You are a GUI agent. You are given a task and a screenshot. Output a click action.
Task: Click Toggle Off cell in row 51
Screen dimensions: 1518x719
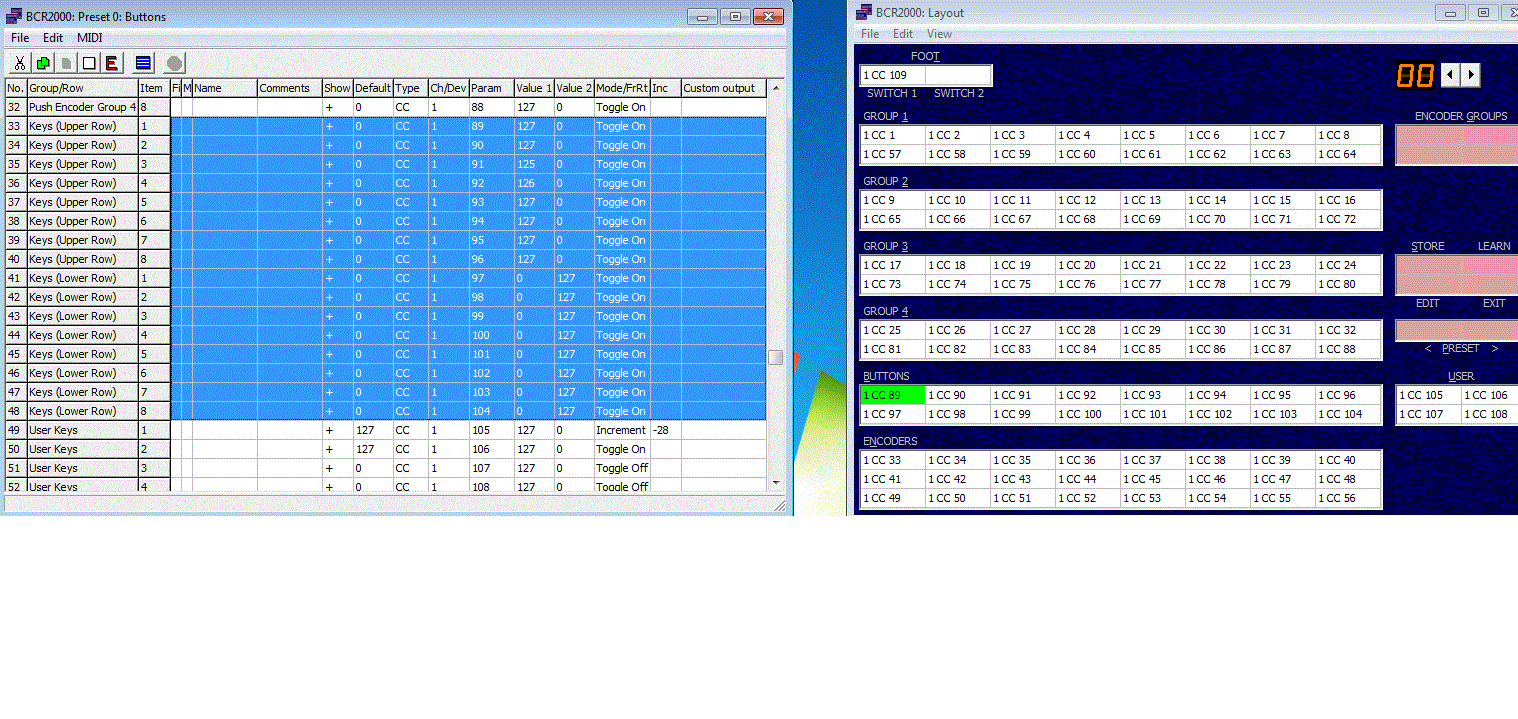click(x=622, y=468)
